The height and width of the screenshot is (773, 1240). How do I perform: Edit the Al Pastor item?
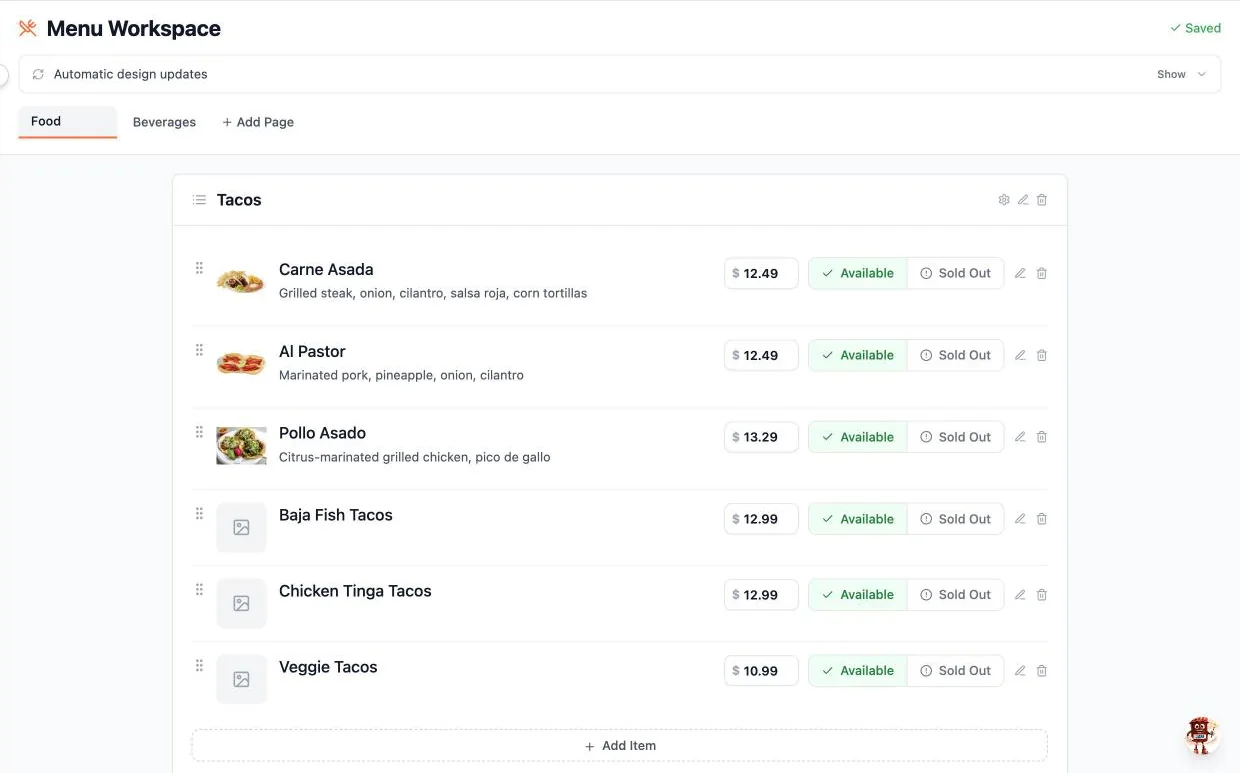point(1020,355)
